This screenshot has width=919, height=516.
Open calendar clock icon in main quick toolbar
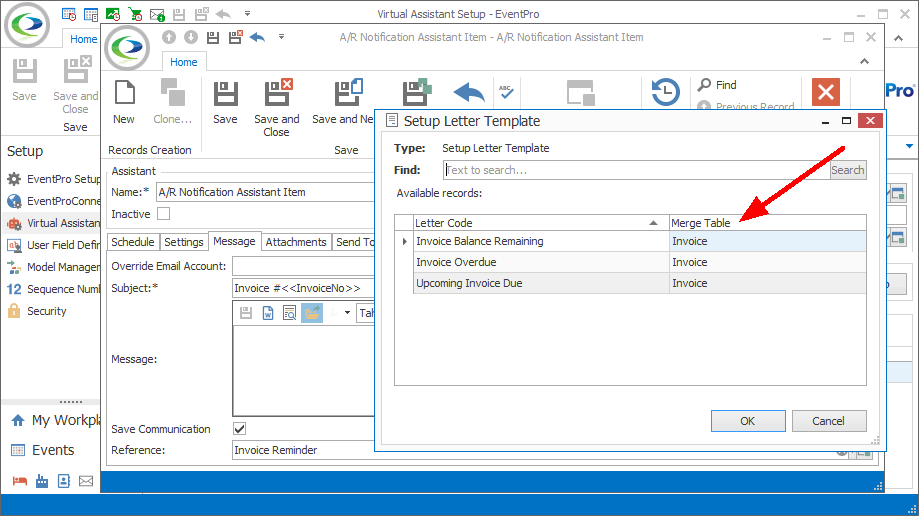tap(69, 14)
